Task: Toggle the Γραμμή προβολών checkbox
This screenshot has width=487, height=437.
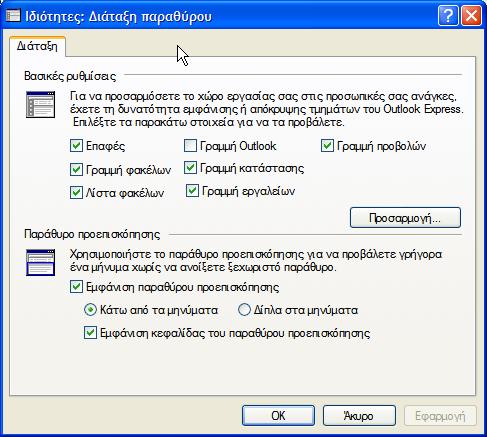Action: tap(327, 146)
